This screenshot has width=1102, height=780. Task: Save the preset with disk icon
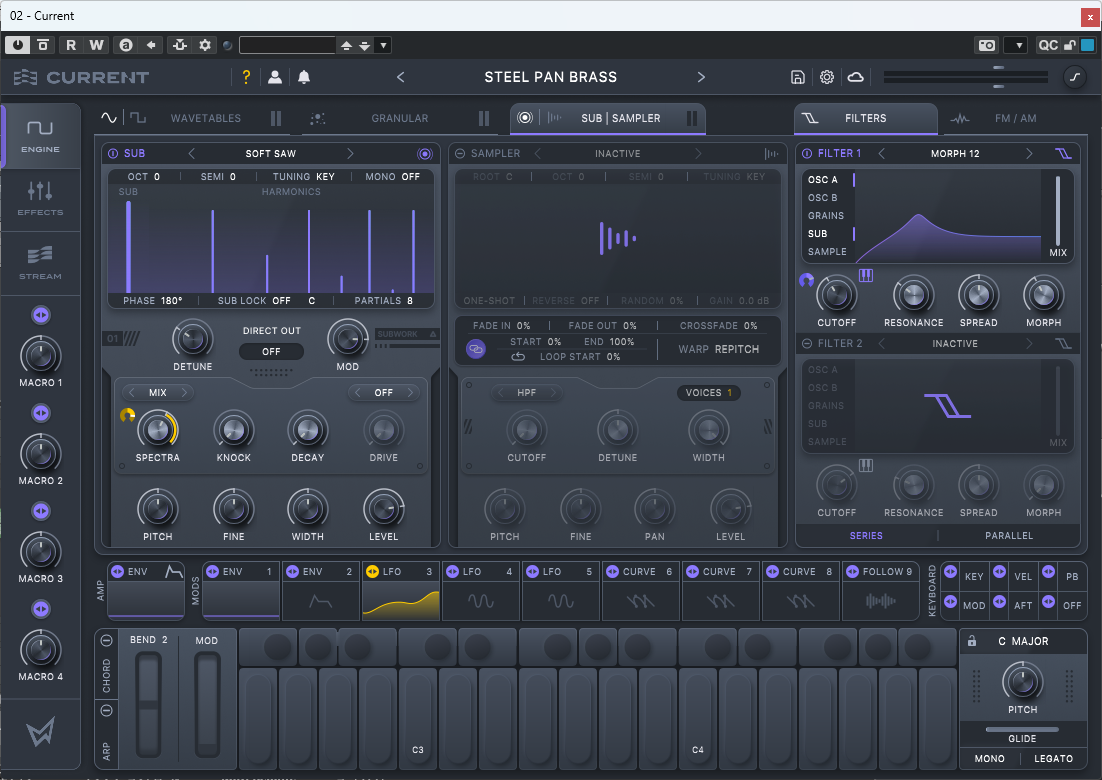798,77
